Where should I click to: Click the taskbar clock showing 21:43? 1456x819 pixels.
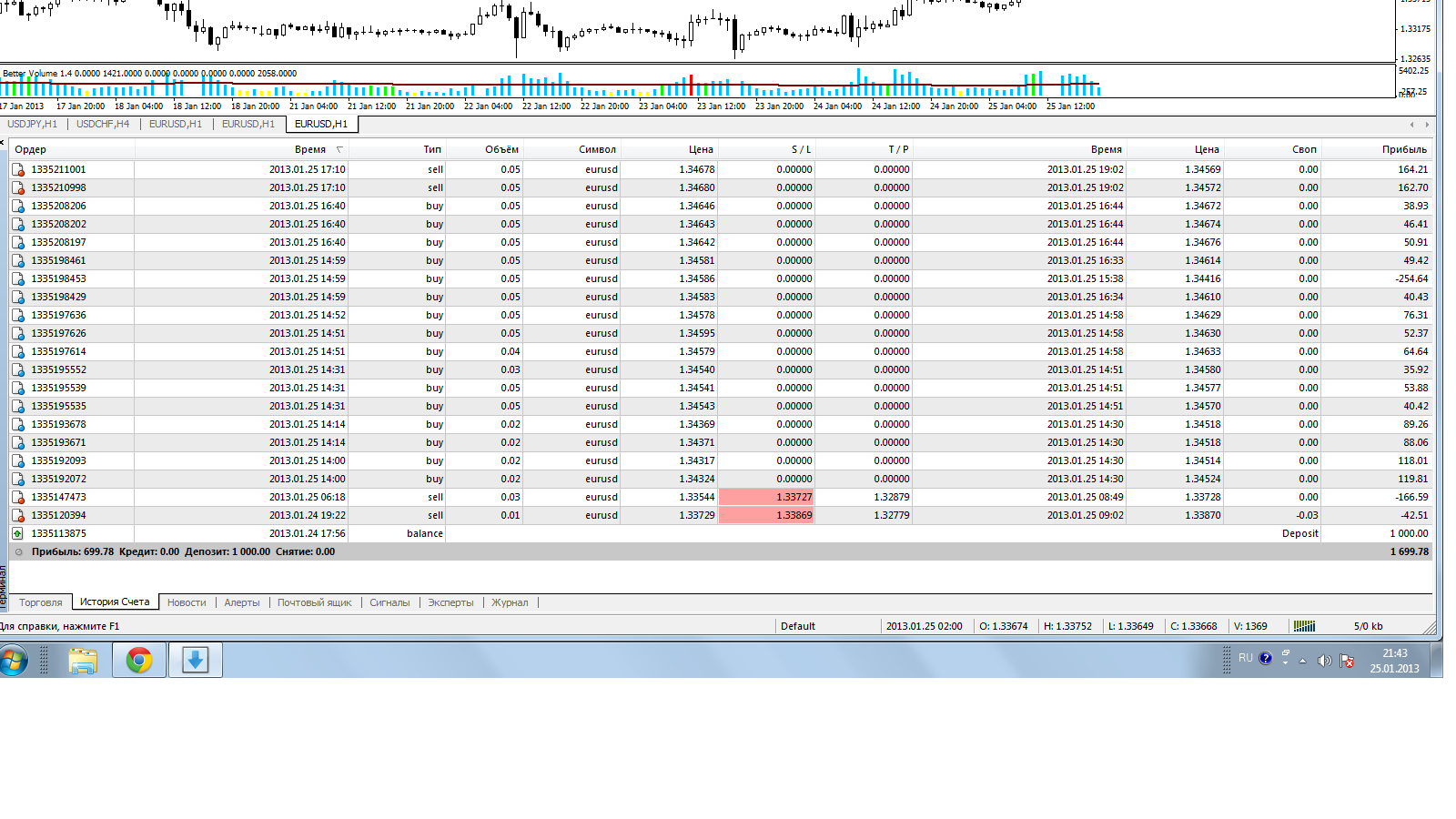(1394, 661)
